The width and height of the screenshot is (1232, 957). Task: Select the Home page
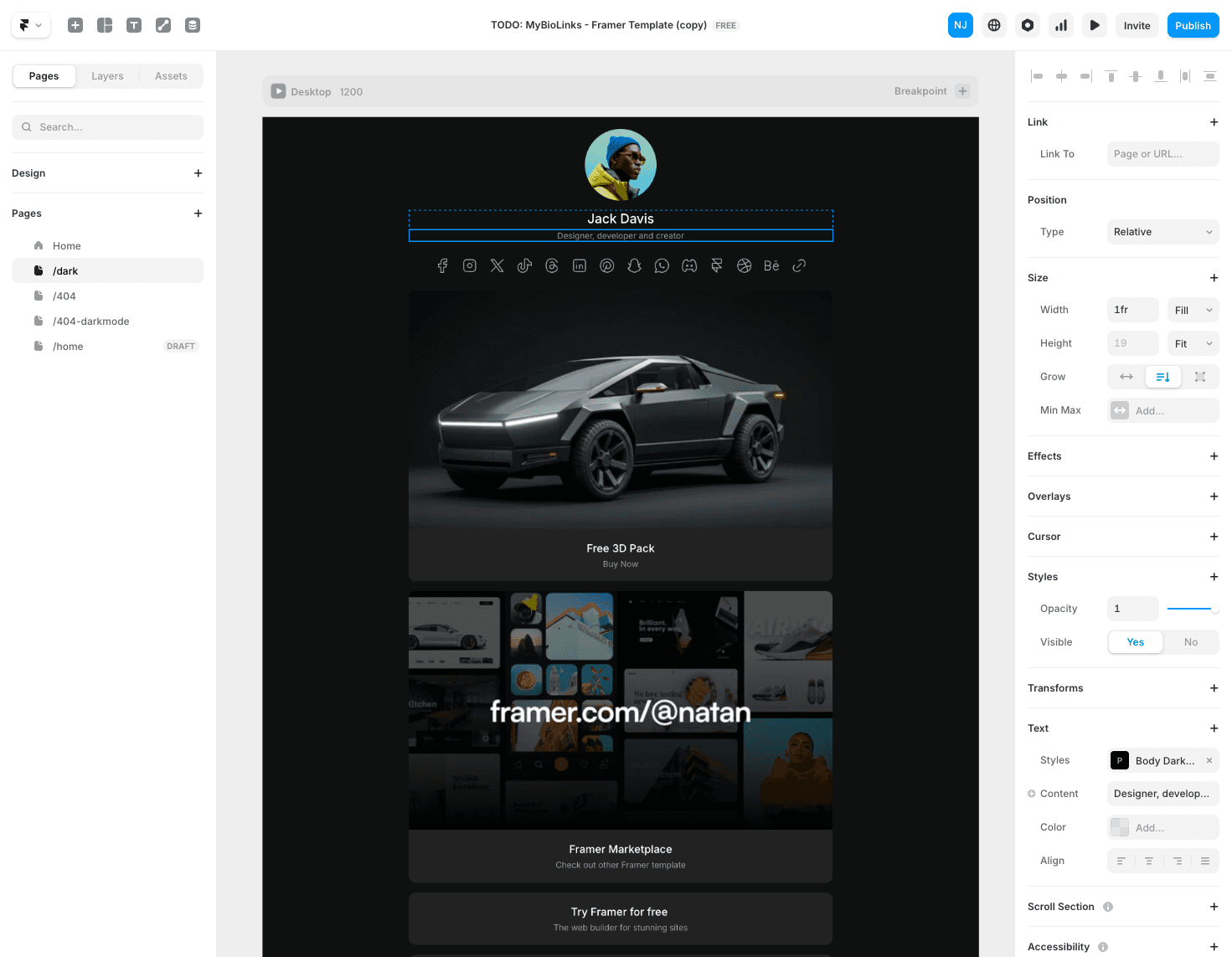coord(107,246)
